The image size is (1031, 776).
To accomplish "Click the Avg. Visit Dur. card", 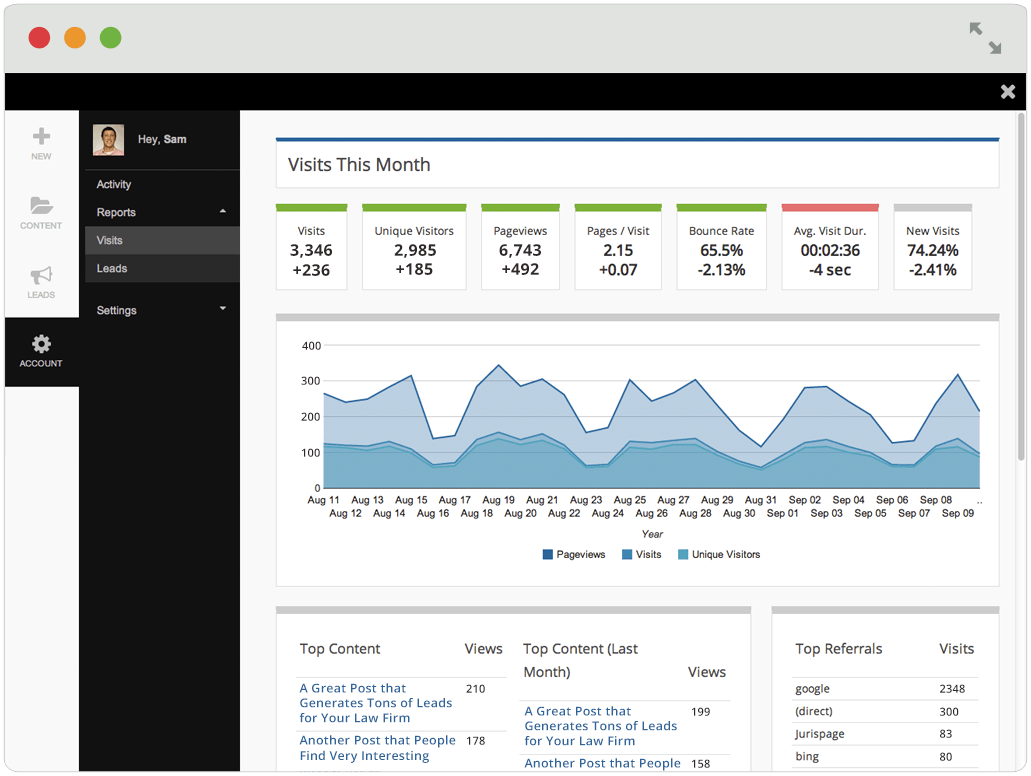I will pos(830,247).
